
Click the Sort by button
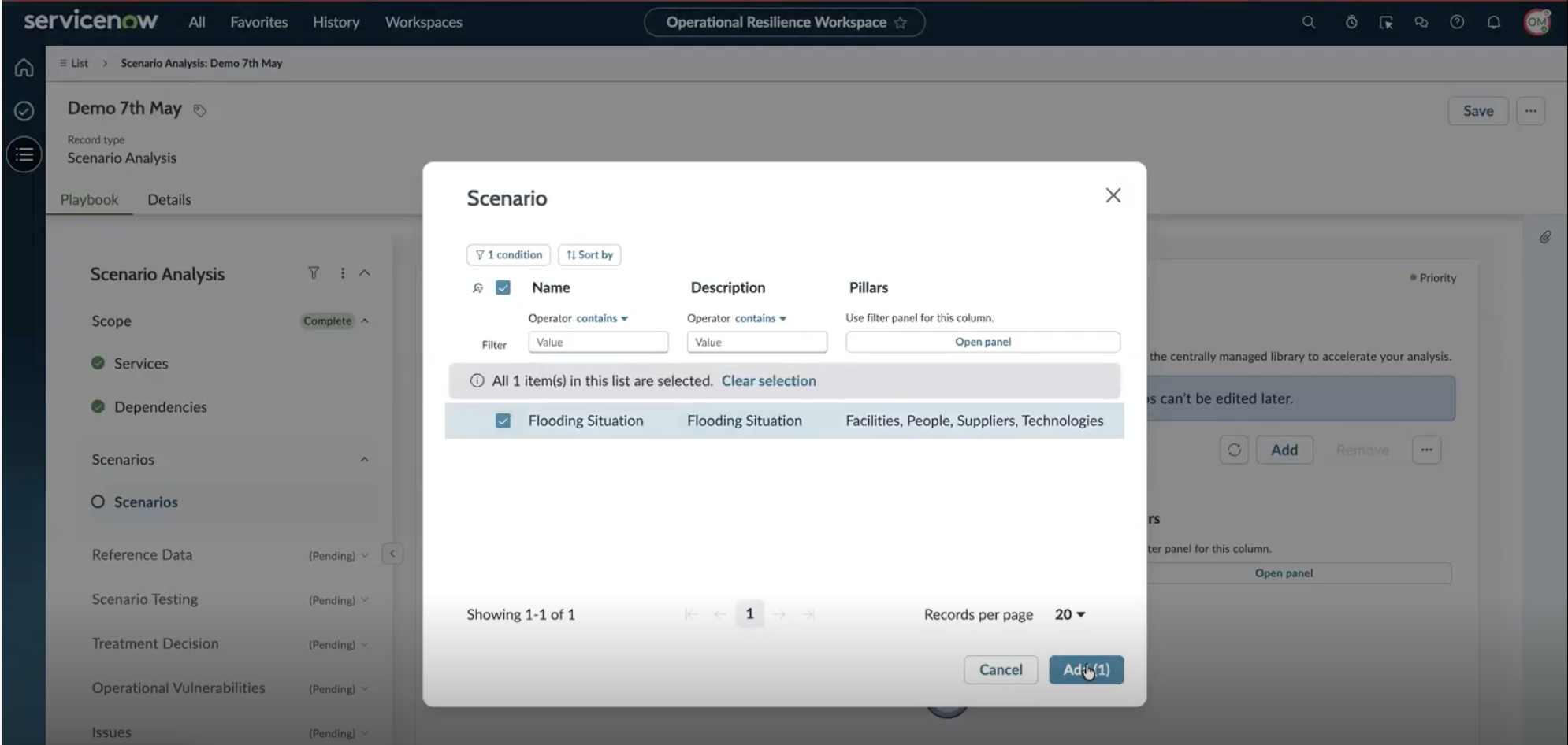click(589, 254)
